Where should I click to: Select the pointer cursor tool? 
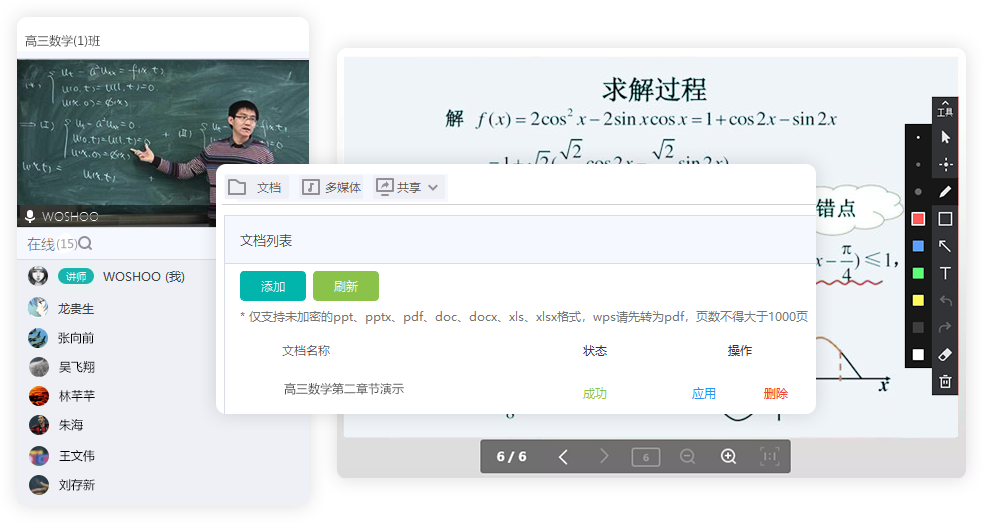click(945, 137)
